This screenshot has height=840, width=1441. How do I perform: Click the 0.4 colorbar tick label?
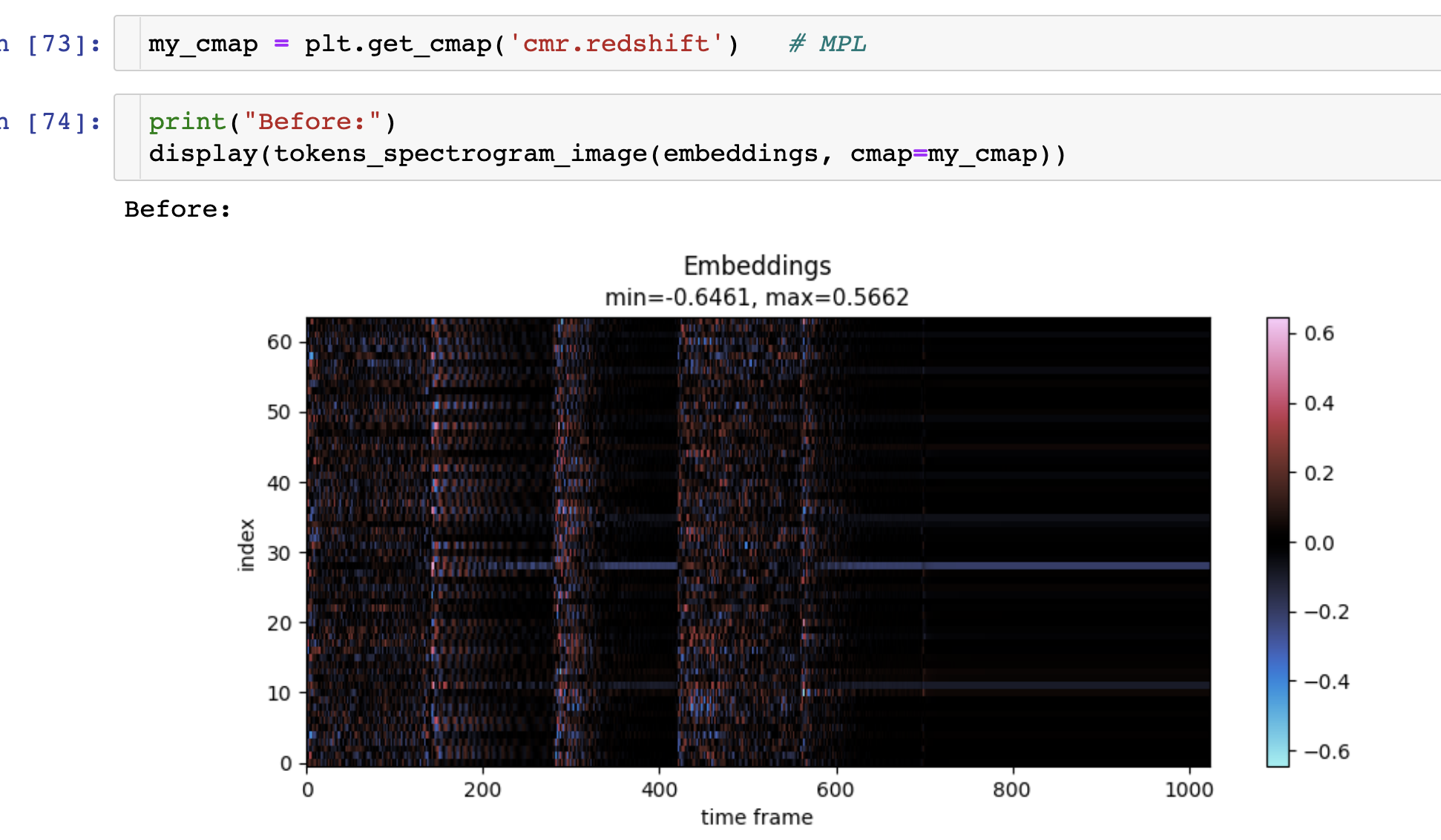click(x=1319, y=403)
